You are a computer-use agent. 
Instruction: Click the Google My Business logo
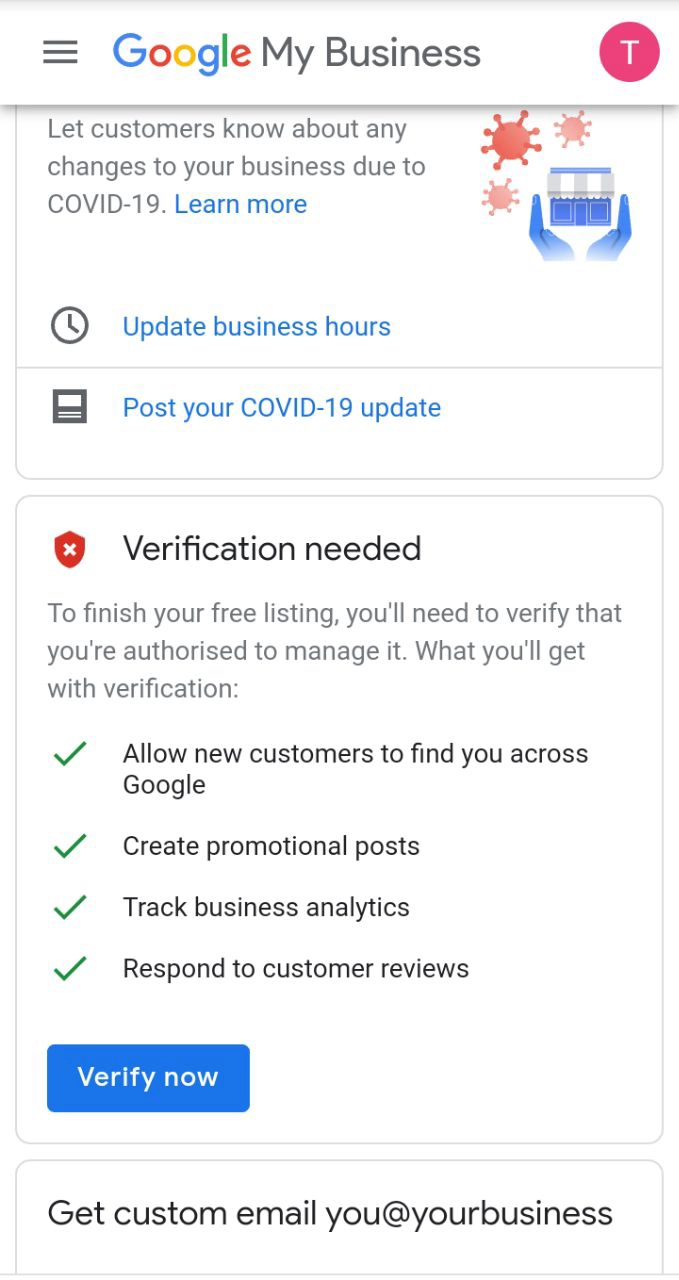point(296,53)
